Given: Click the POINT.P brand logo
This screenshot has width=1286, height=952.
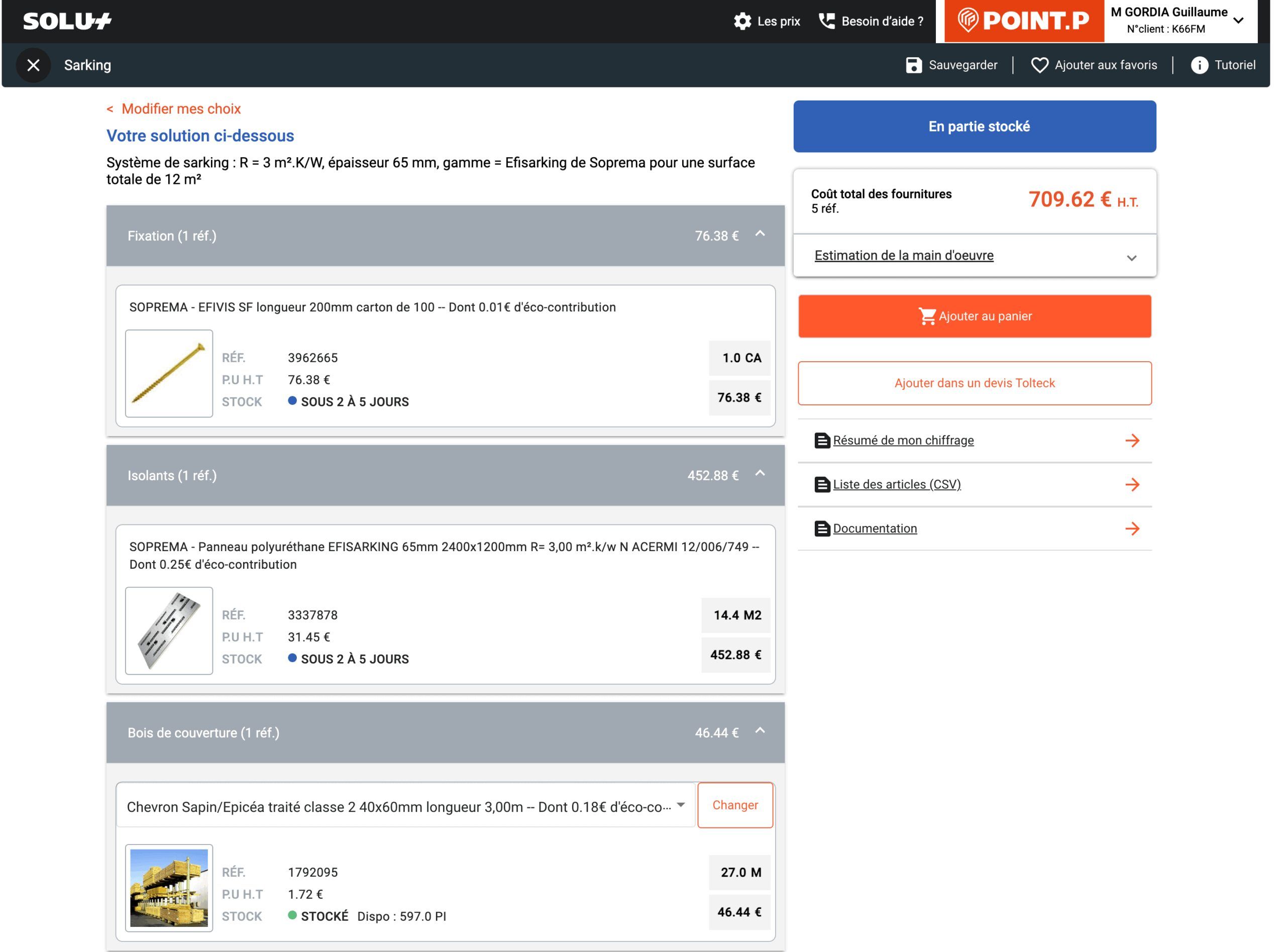Looking at the screenshot, I should (x=1024, y=21).
